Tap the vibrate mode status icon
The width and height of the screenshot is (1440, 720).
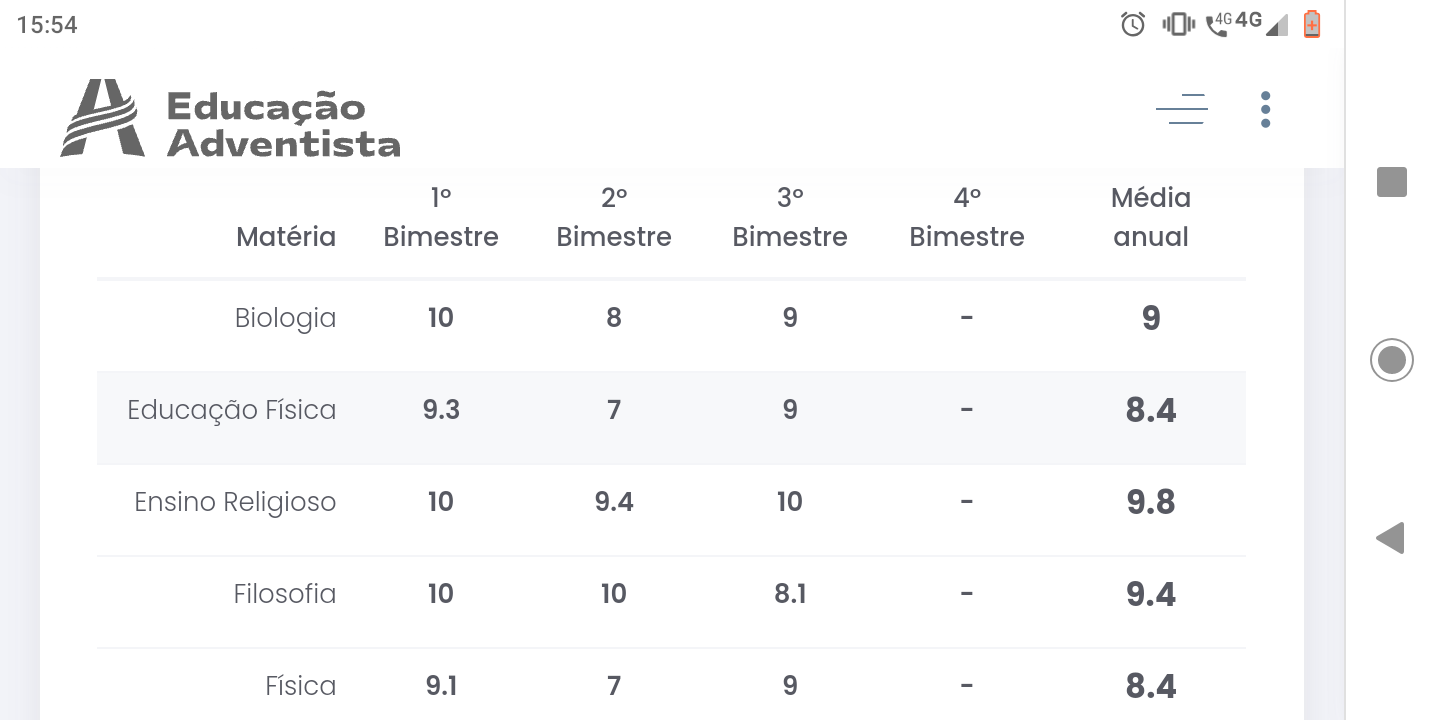(1178, 24)
